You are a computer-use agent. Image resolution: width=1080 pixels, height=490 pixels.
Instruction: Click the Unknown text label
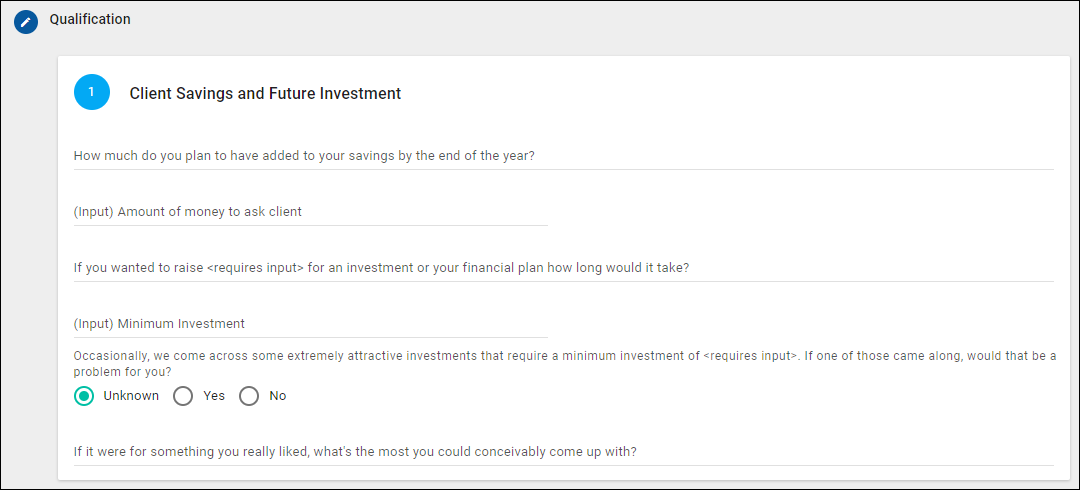[x=131, y=396]
